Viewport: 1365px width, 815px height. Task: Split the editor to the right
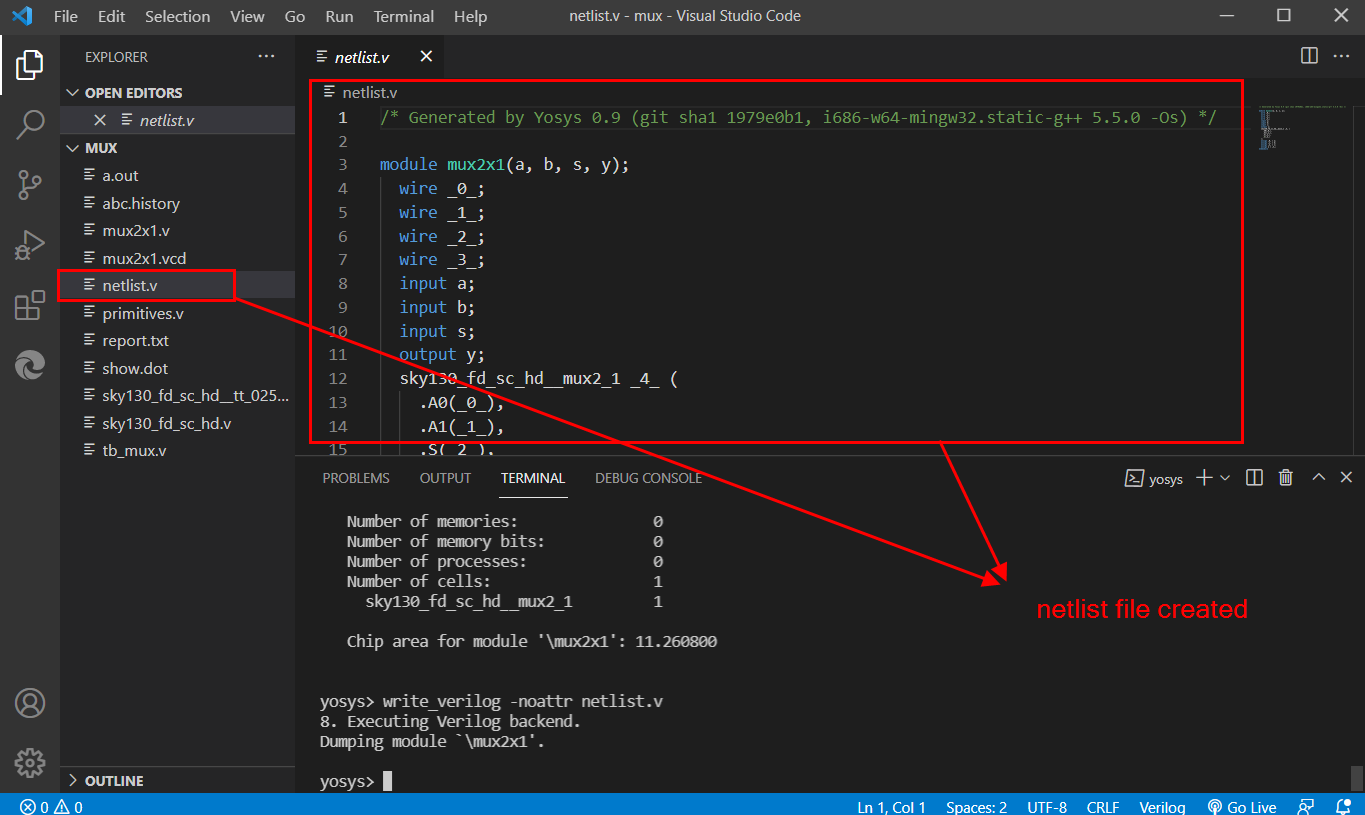point(1309,56)
